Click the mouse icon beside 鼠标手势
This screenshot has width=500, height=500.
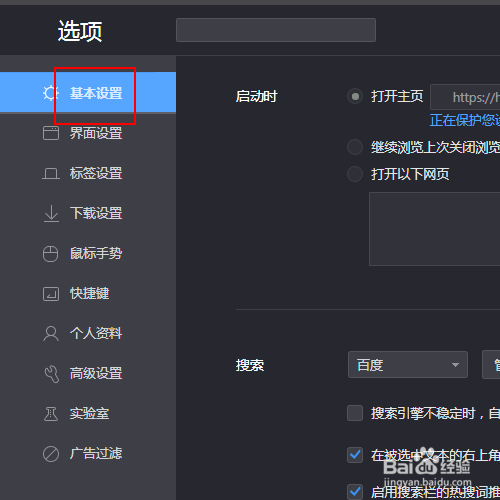[51, 254]
